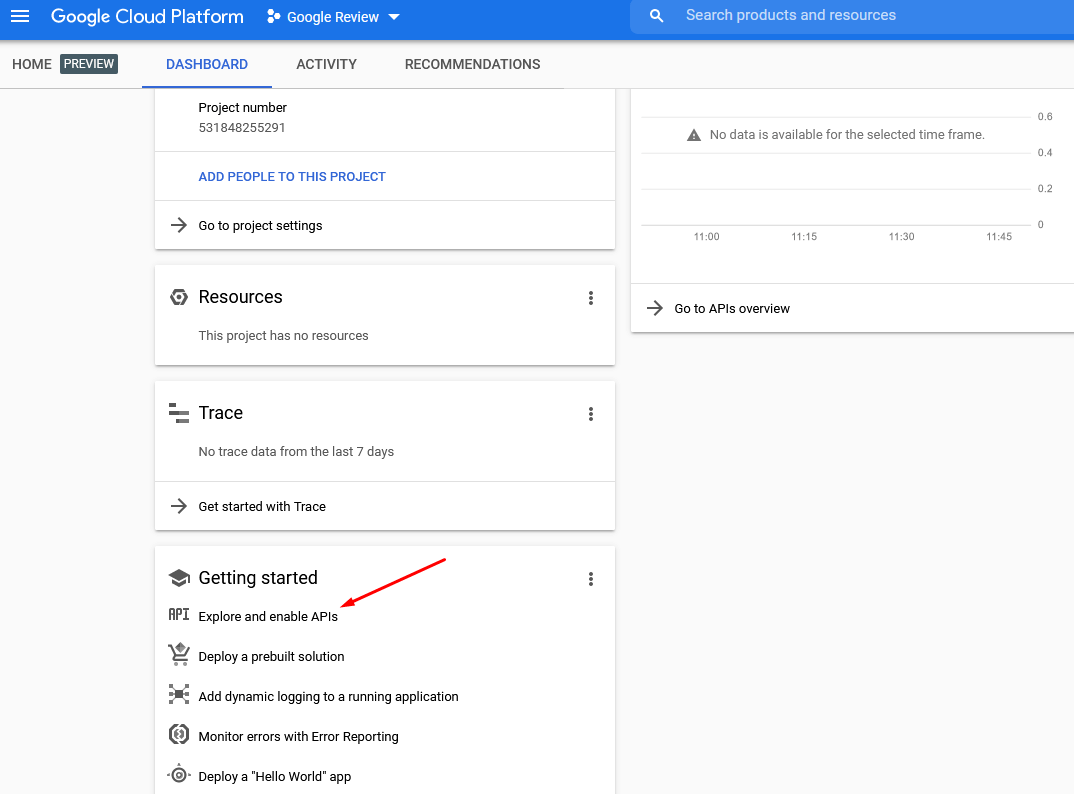
Task: Click the Google Review project icon
Action: [x=273, y=16]
